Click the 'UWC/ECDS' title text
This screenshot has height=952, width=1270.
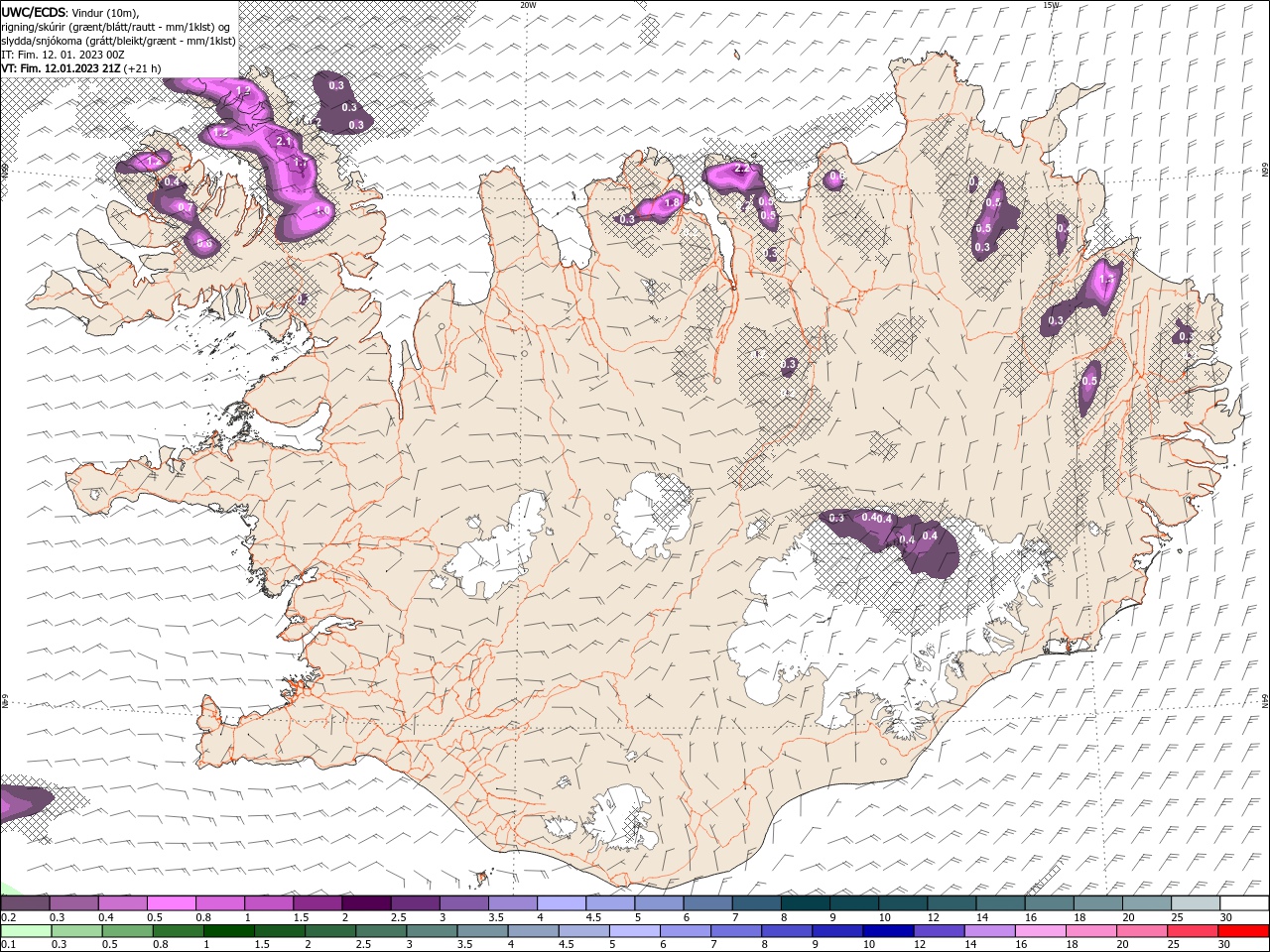(35, 12)
